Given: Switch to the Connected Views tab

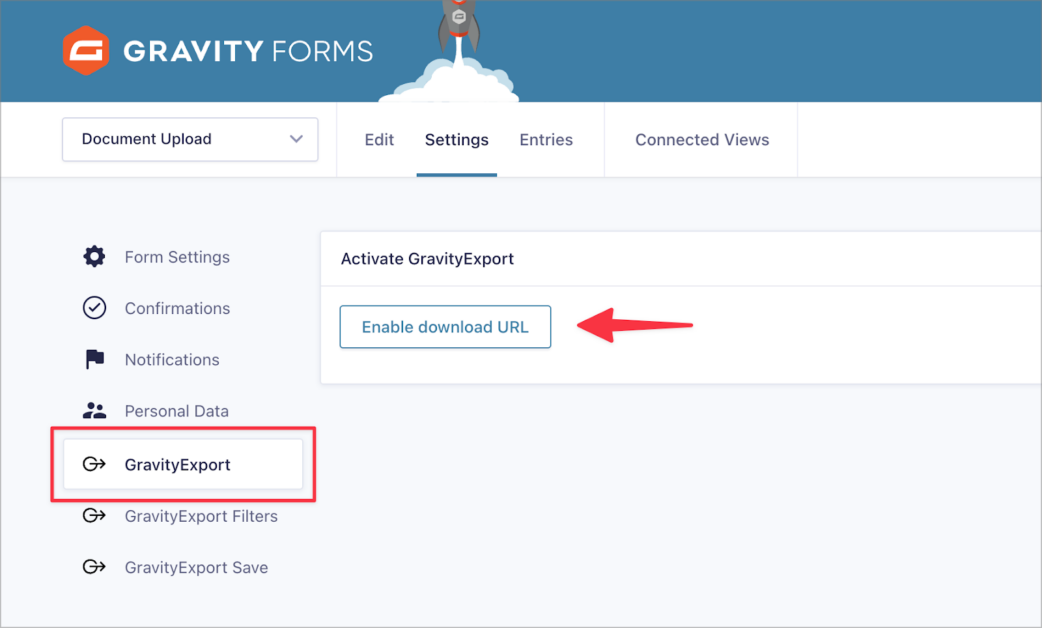Looking at the screenshot, I should 701,139.
